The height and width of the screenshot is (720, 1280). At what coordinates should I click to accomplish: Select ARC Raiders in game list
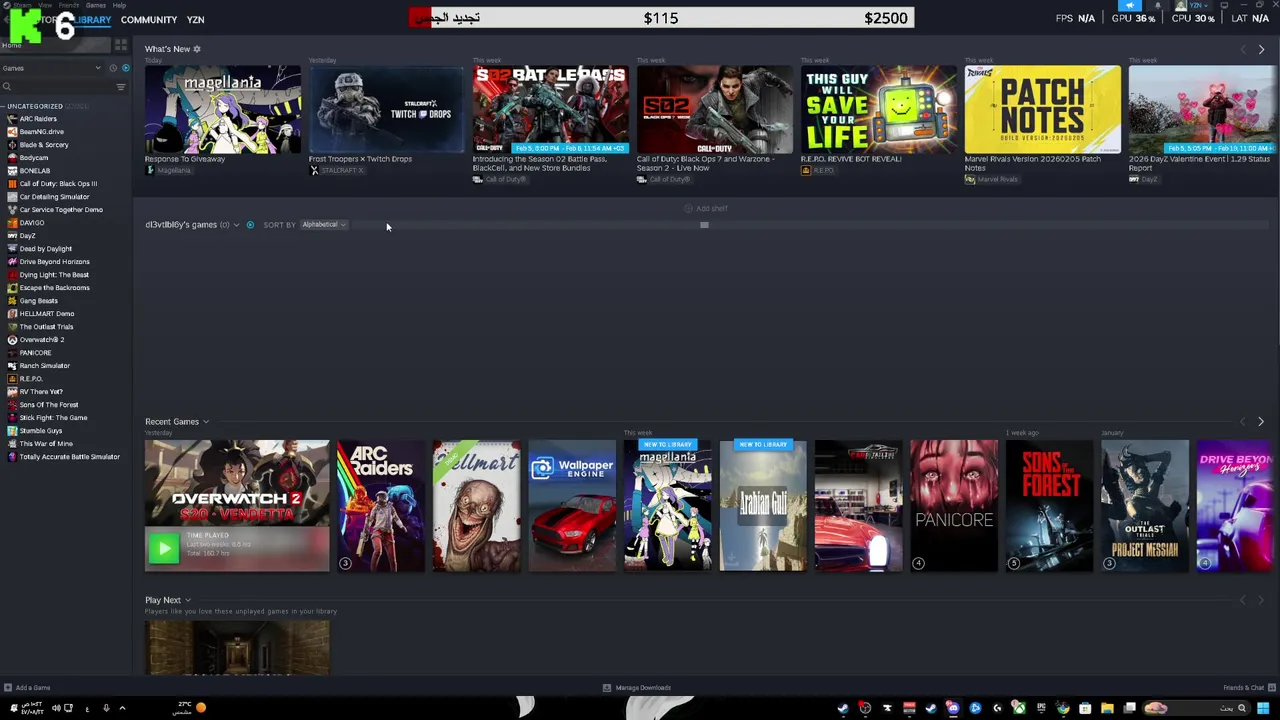point(38,119)
